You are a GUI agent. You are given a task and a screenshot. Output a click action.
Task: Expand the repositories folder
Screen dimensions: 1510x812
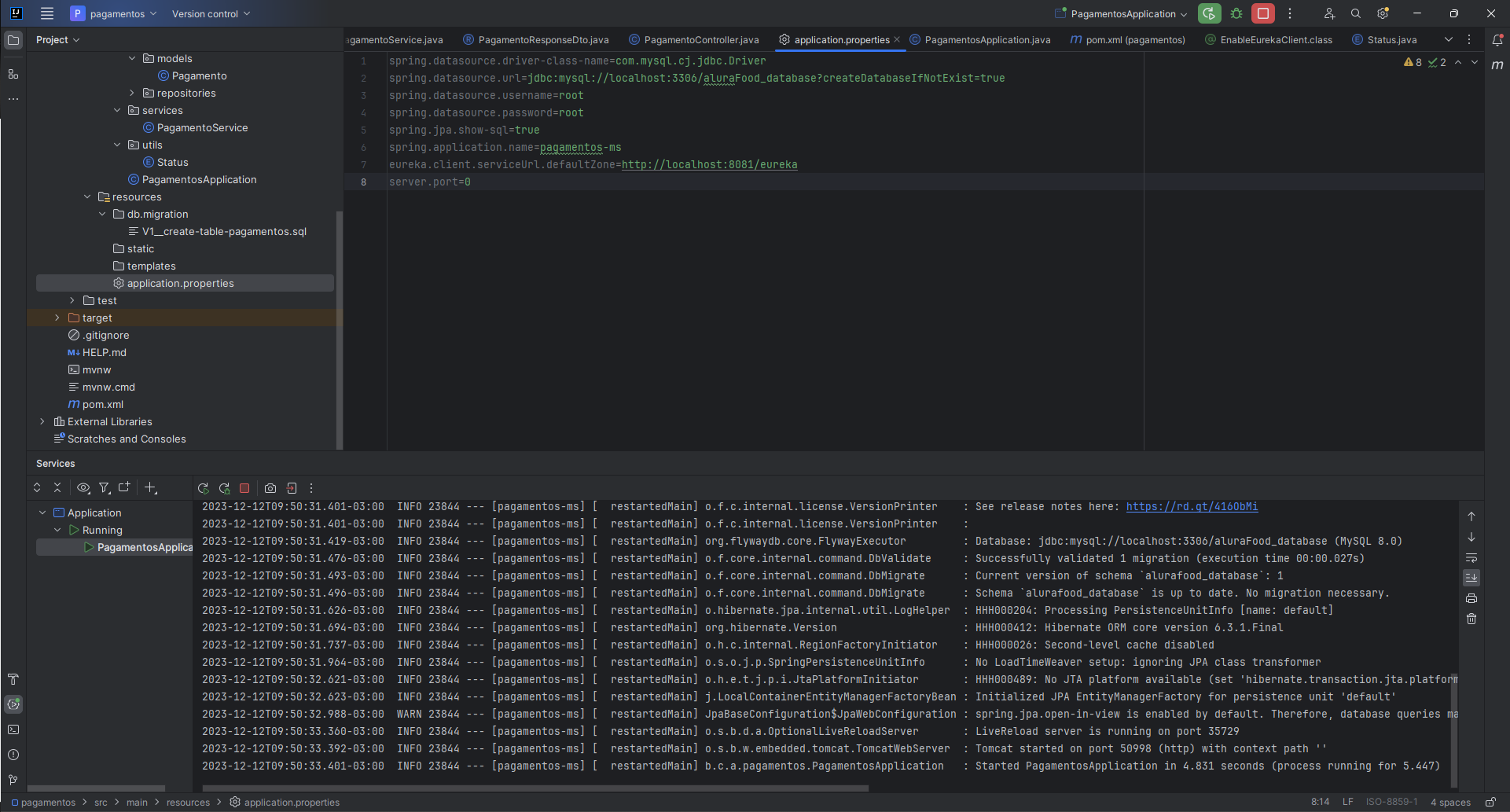click(132, 93)
